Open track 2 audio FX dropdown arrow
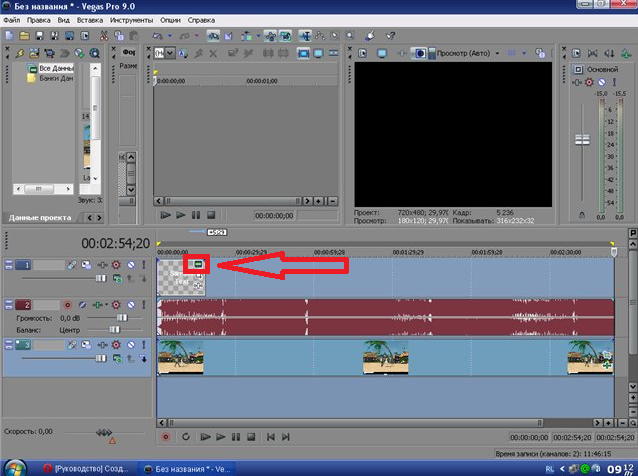Image resolution: width=638 pixels, height=476 pixels. click(x=107, y=305)
